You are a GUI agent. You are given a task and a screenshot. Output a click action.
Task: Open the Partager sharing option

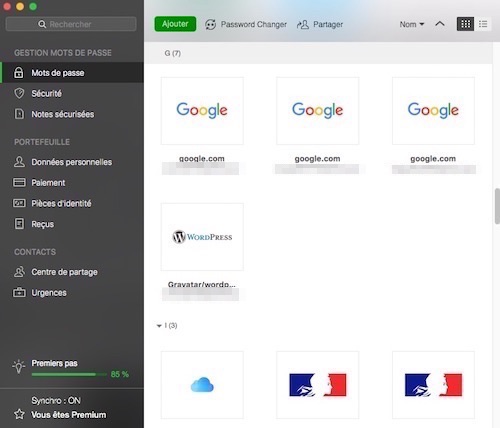[x=328, y=24]
